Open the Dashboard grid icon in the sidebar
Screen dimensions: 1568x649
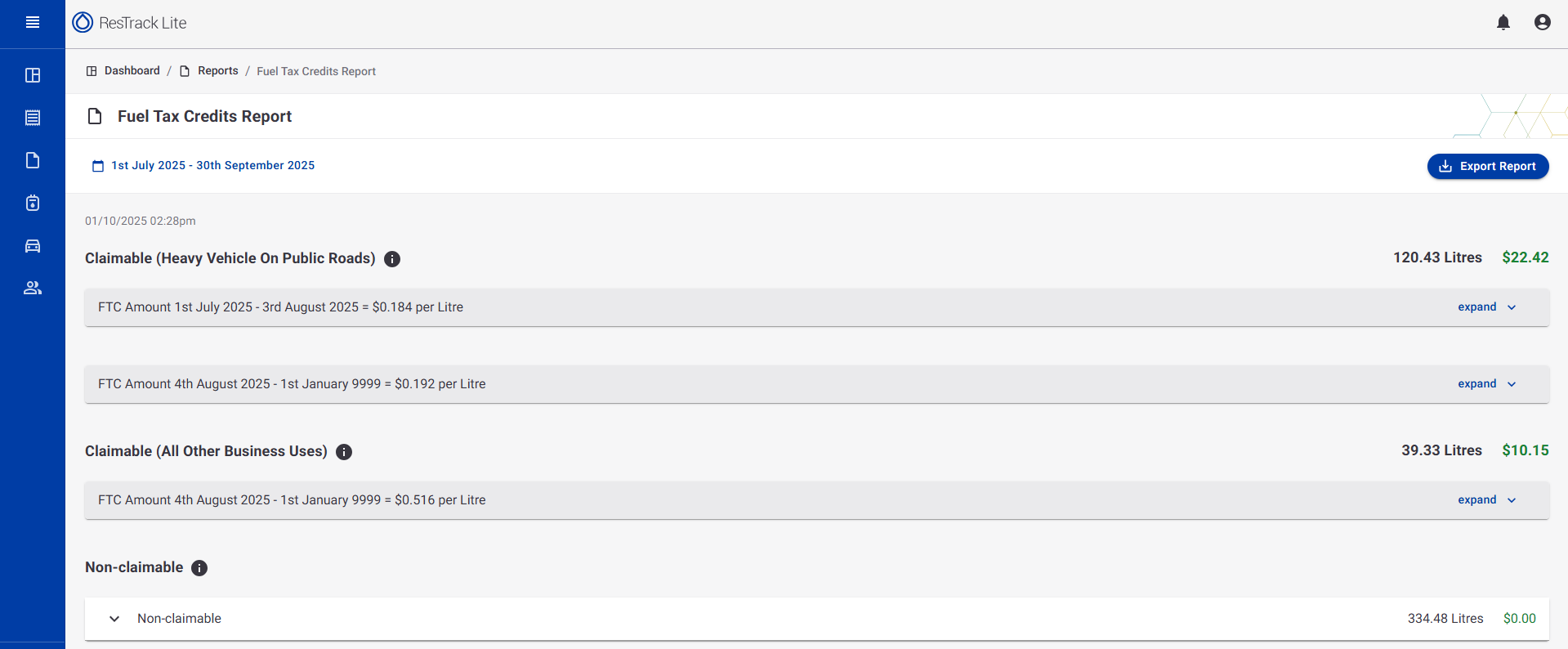[x=32, y=75]
